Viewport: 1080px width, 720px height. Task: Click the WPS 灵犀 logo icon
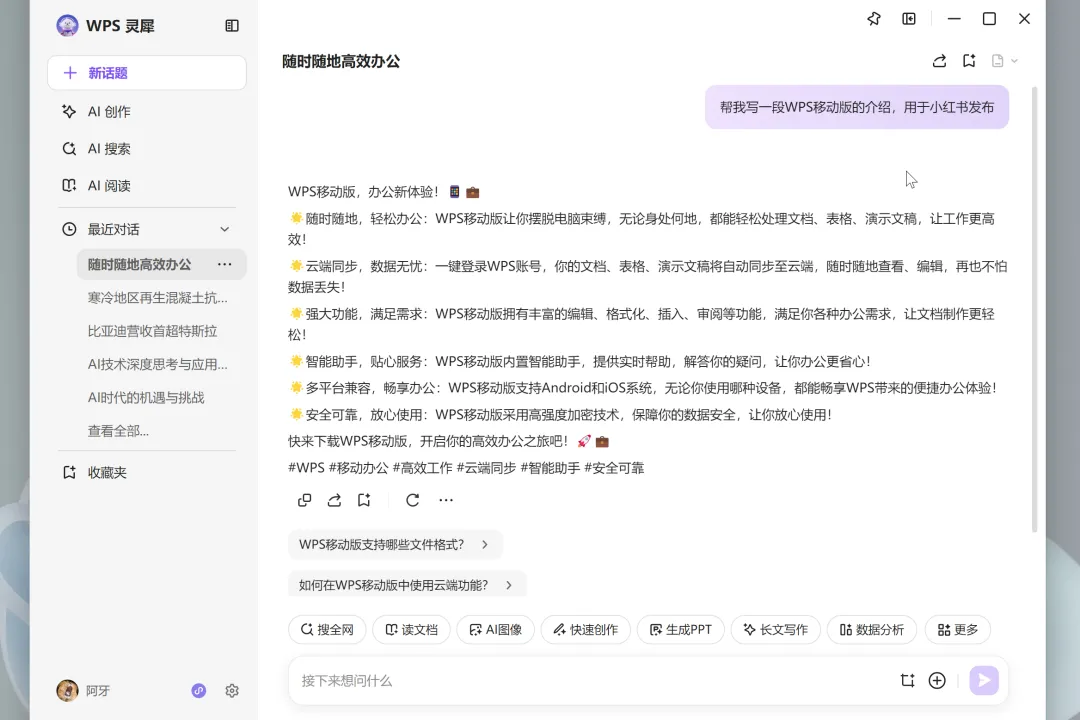click(67, 25)
